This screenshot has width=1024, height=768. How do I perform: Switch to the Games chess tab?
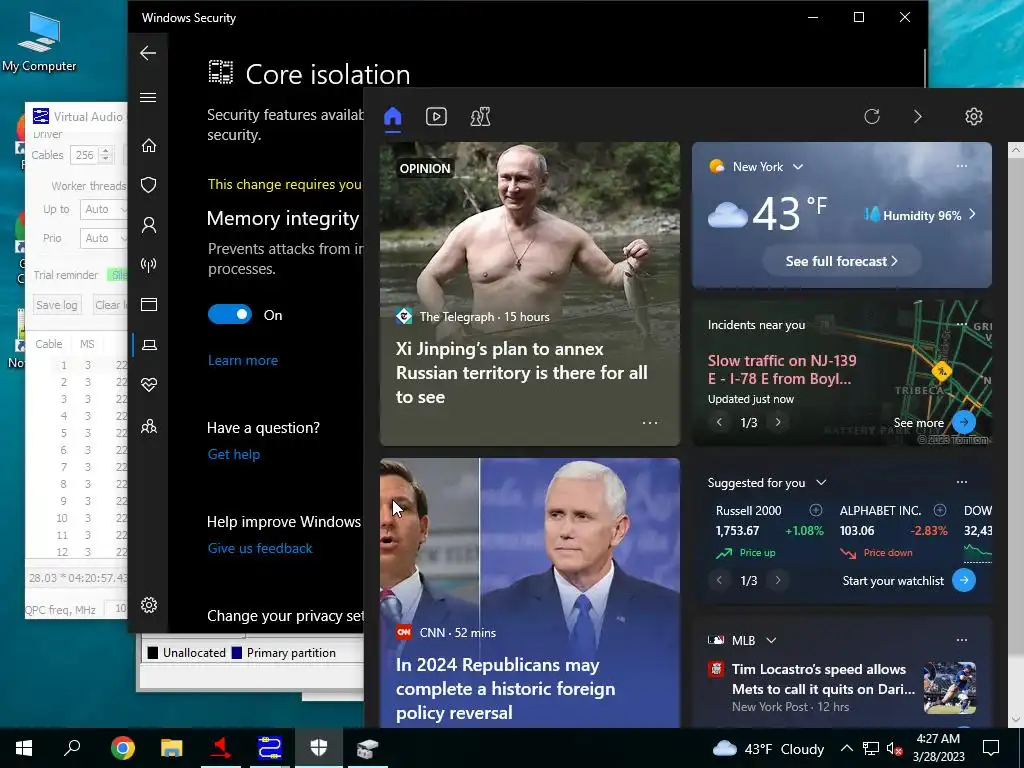pyautogui.click(x=480, y=117)
